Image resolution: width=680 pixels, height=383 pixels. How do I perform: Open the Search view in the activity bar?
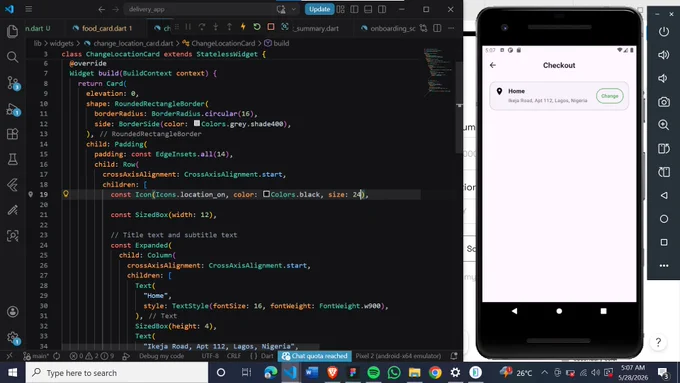(12, 57)
